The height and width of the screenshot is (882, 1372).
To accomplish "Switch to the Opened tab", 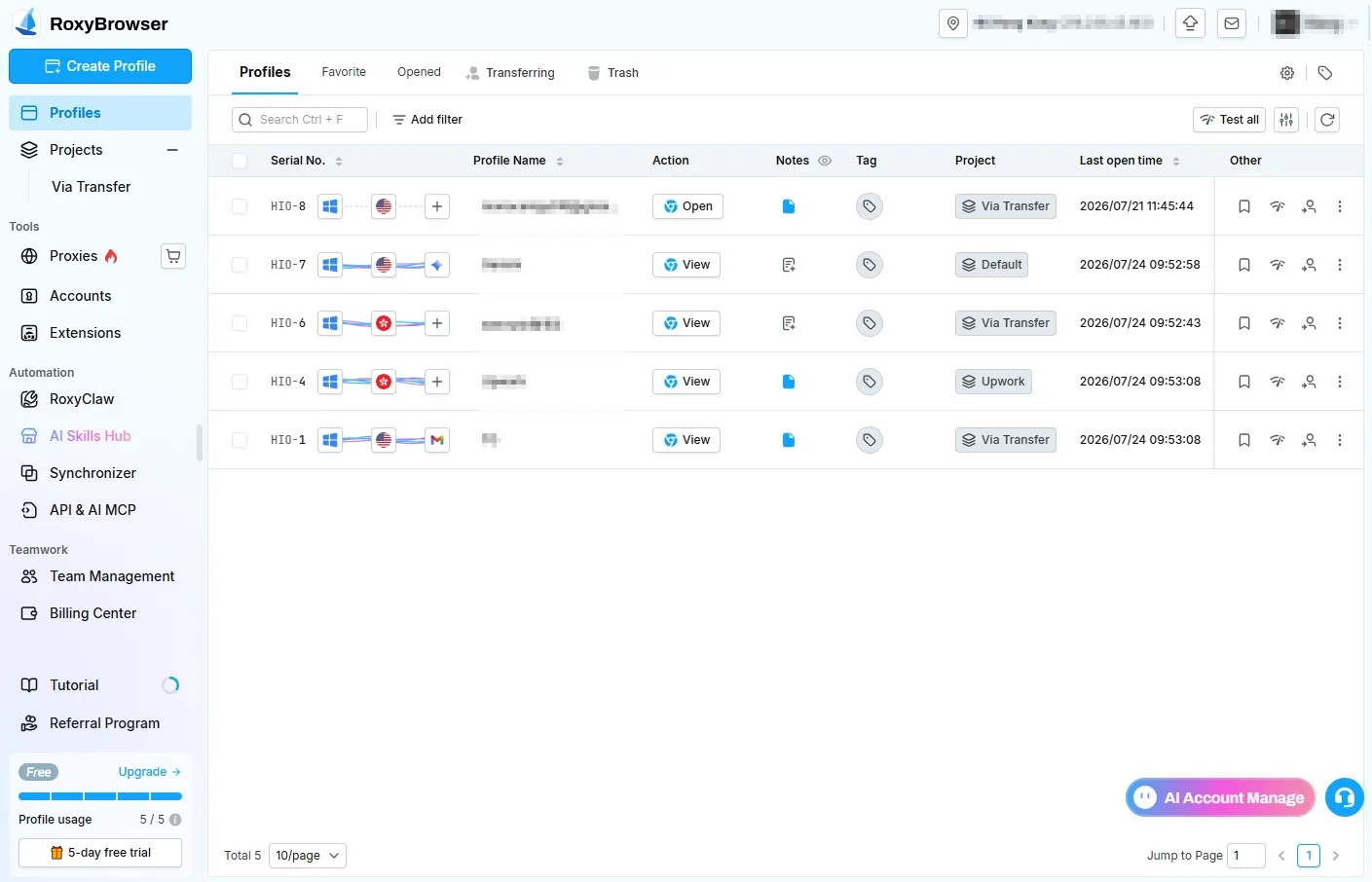I will [419, 72].
